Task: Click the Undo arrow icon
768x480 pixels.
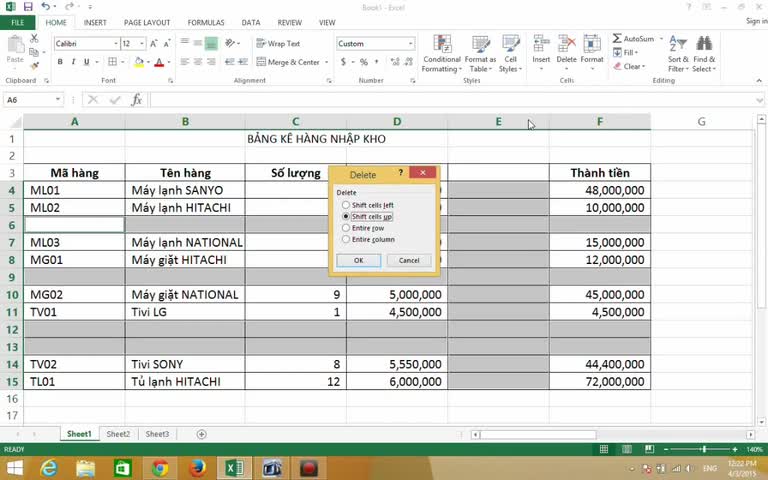Action: 46,6
